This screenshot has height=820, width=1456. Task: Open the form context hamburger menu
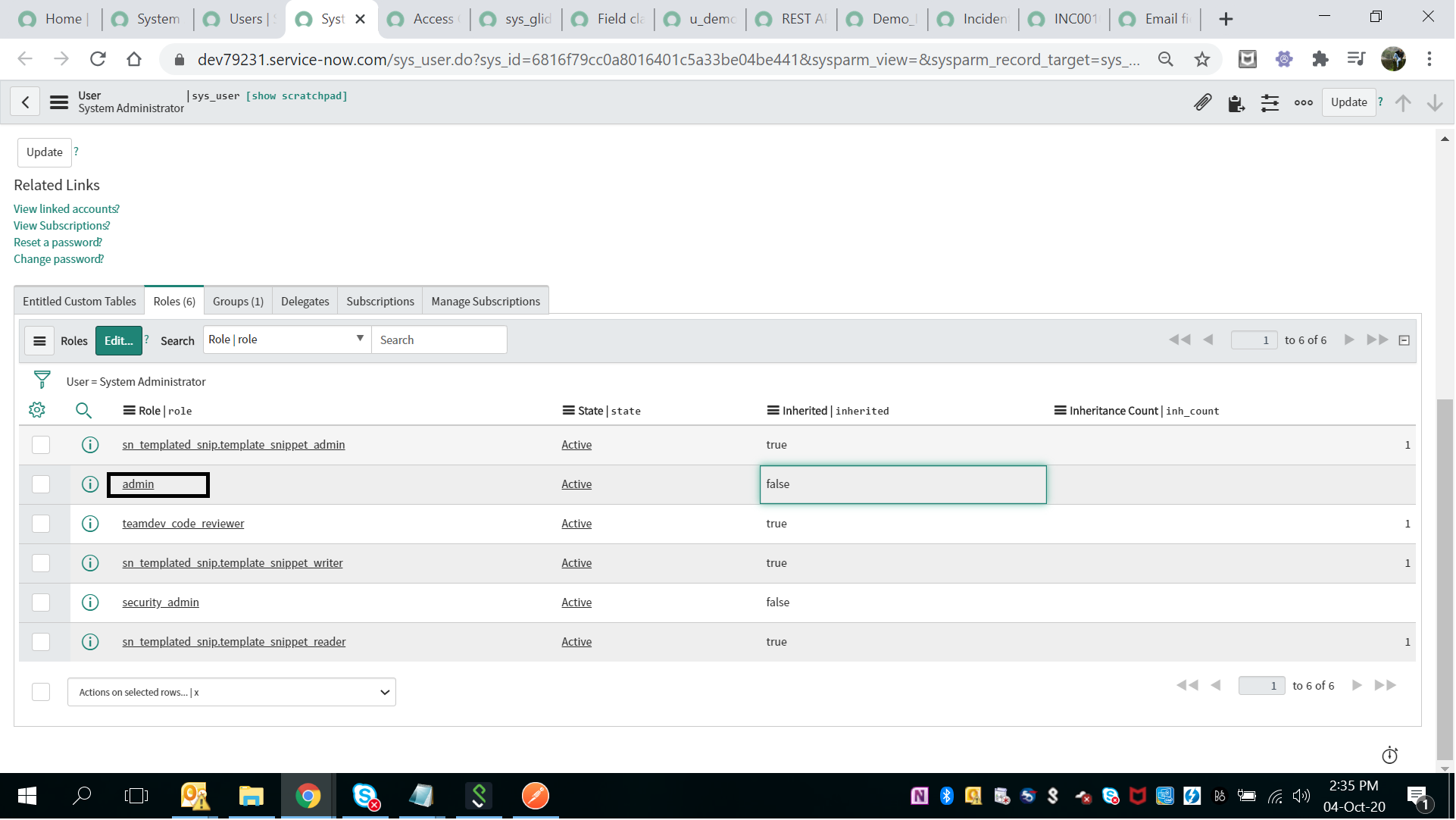coord(59,102)
